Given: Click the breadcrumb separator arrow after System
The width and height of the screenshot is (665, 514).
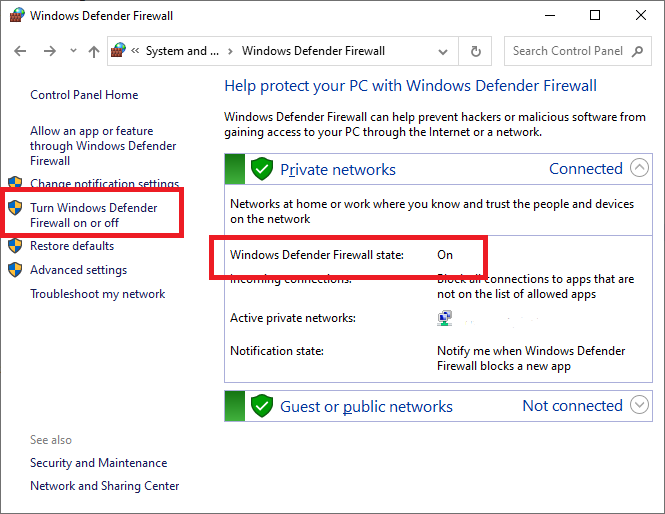Looking at the screenshot, I should [230, 51].
